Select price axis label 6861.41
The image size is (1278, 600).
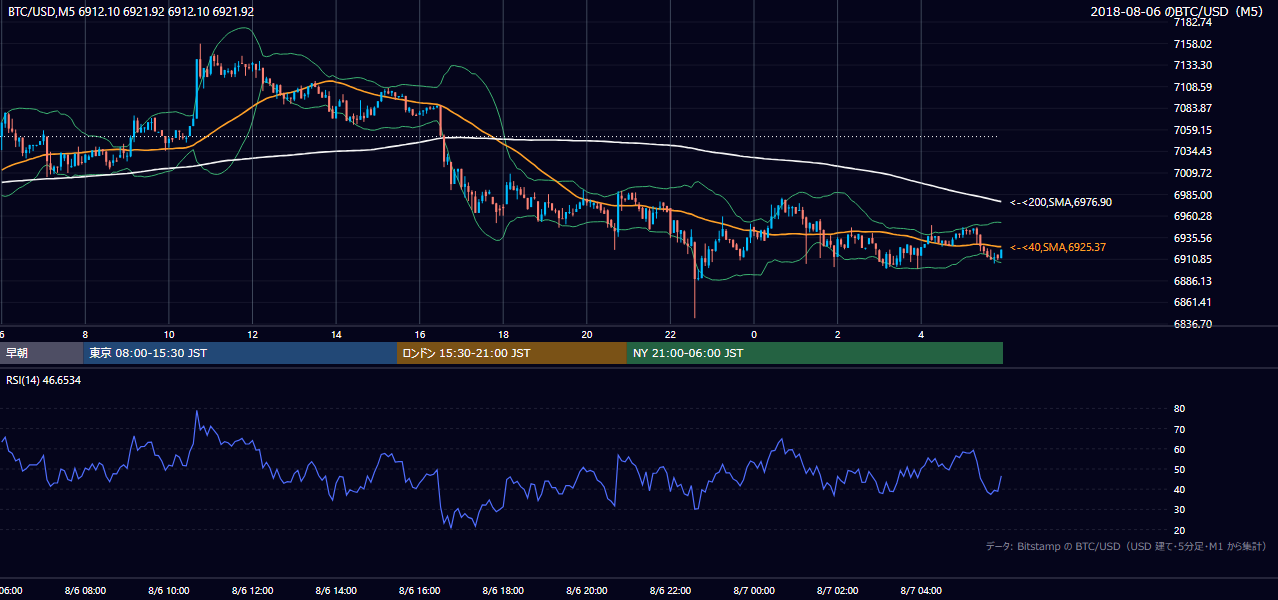click(1193, 302)
